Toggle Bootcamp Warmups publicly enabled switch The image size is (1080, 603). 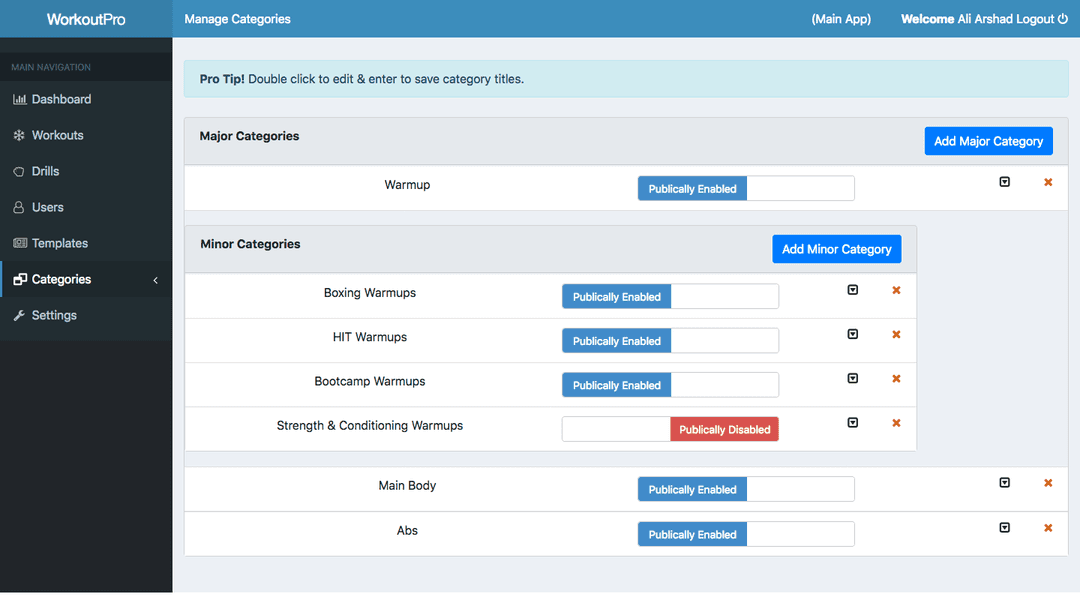click(670, 385)
